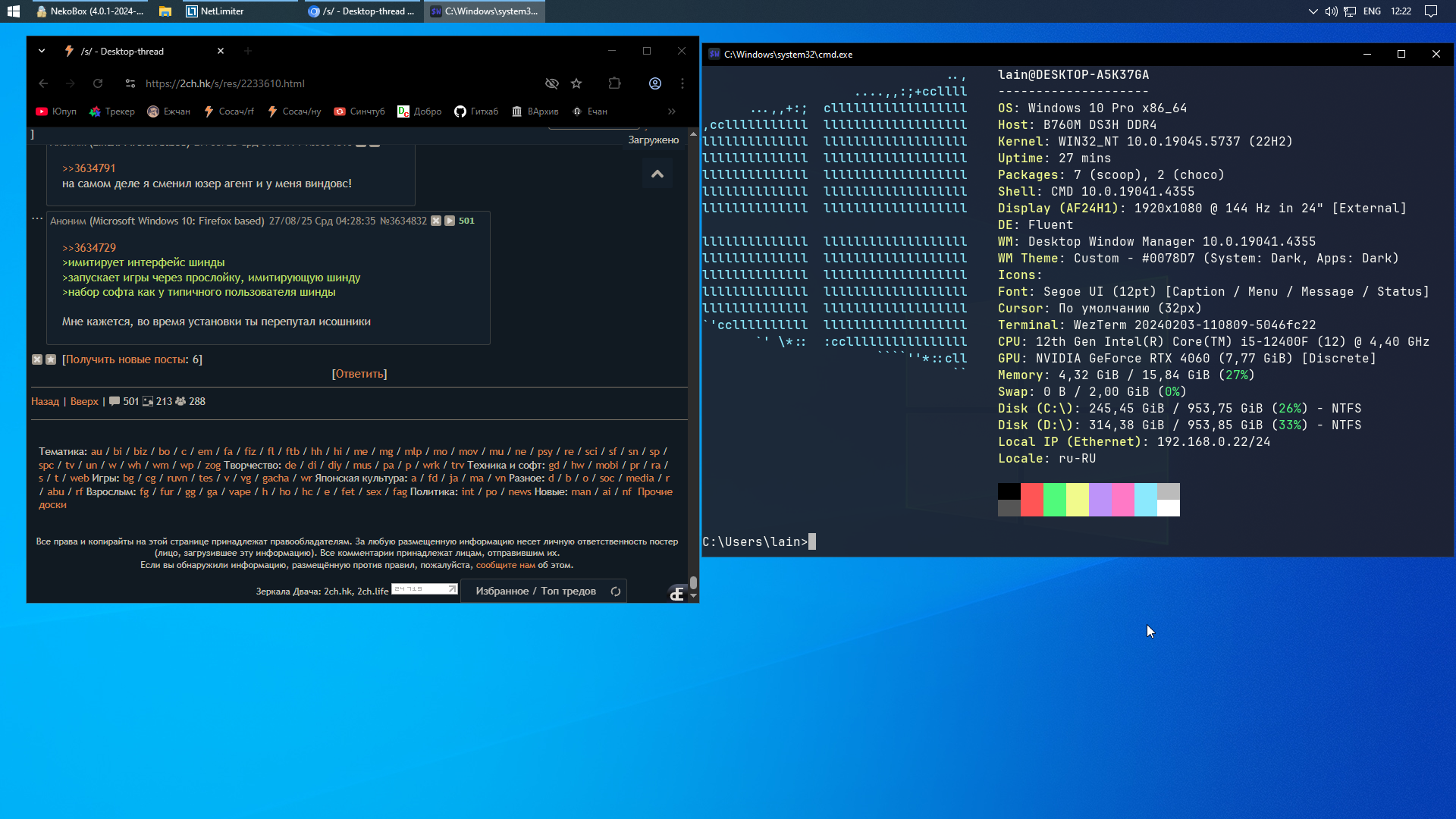
Task: Expand hidden bookmarks overflow chevron
Action: coord(672,111)
